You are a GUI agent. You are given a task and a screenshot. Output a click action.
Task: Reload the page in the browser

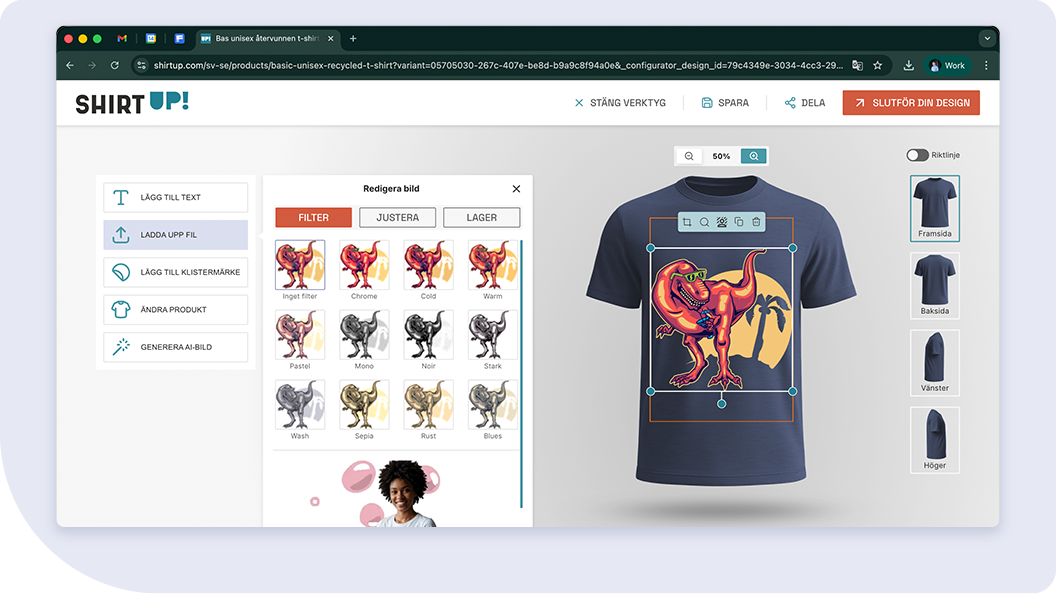114,65
